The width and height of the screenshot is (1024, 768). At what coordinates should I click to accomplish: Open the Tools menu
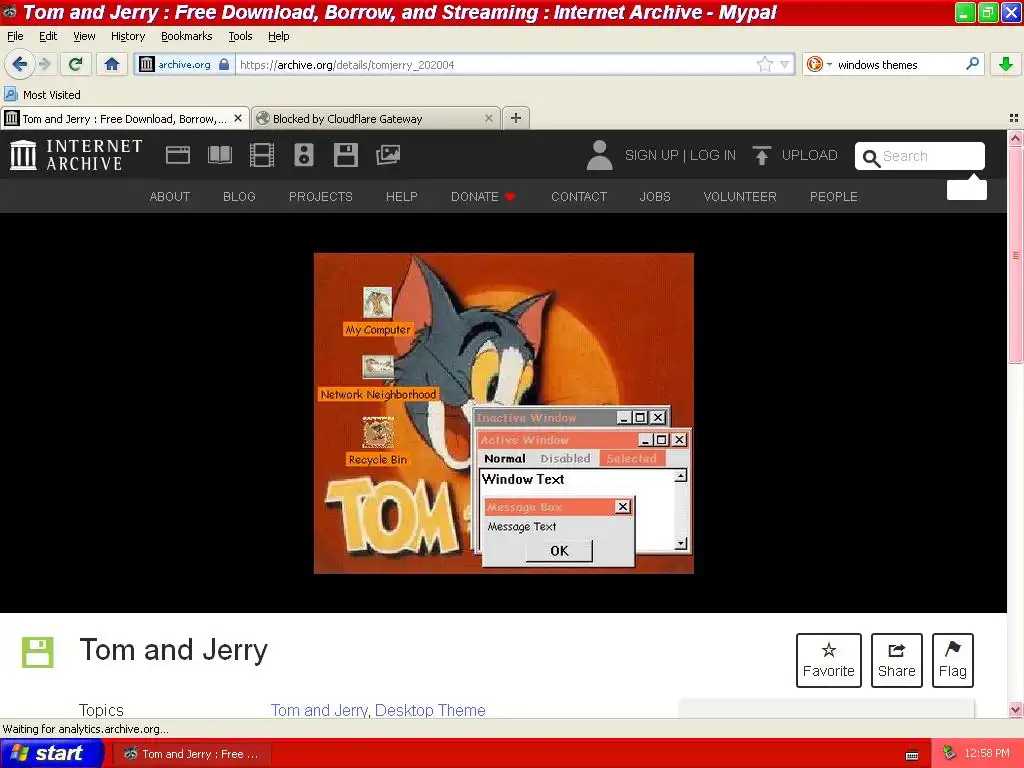click(240, 36)
